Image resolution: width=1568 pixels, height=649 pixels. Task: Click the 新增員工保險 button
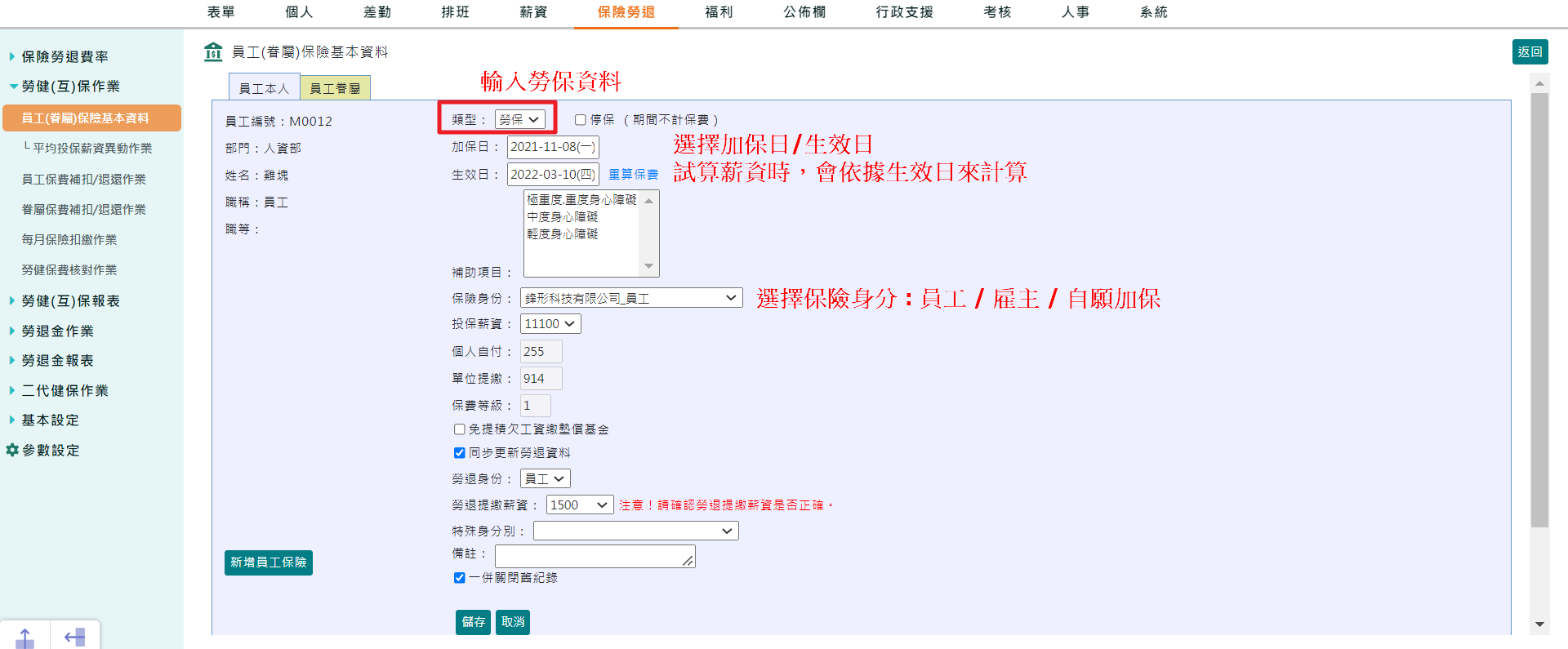click(269, 562)
